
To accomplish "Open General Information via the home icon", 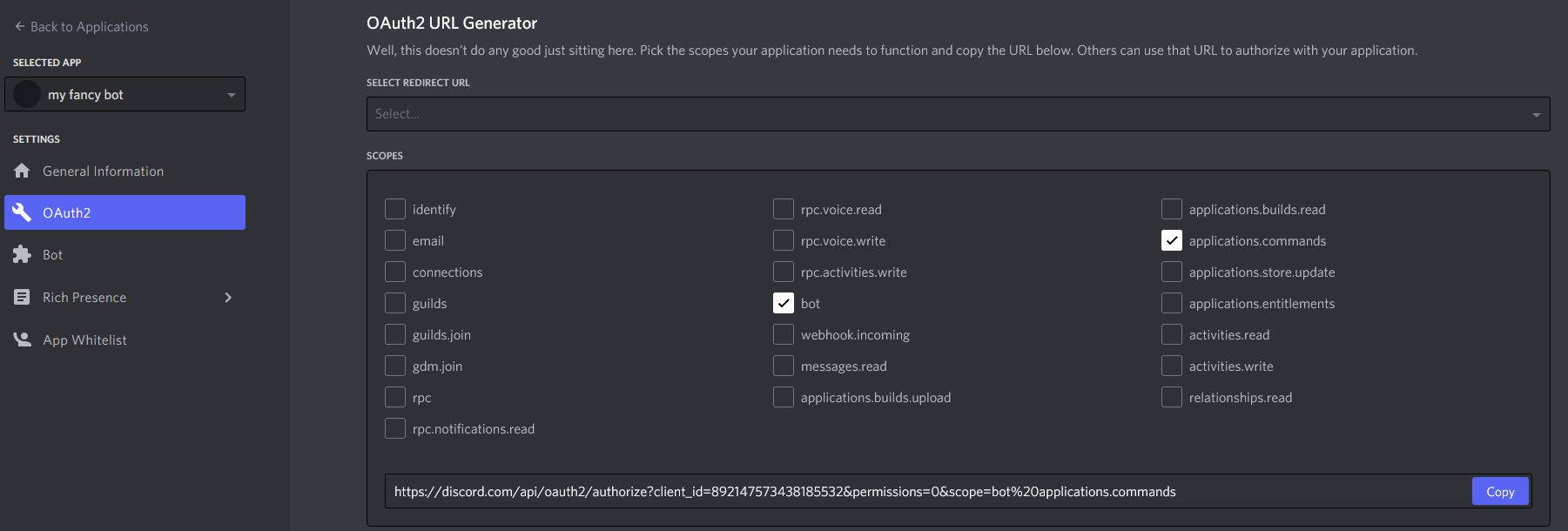I will click(23, 171).
